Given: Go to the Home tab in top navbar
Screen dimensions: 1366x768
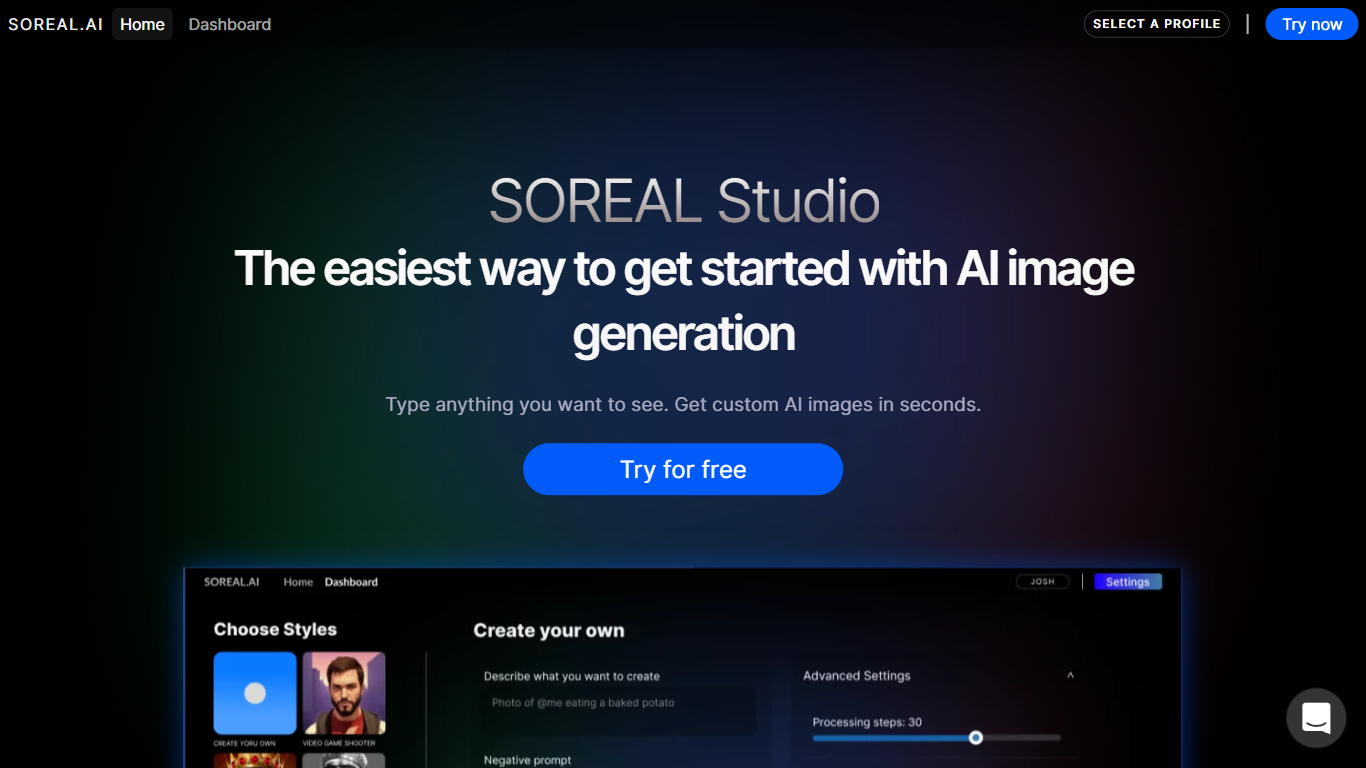Looking at the screenshot, I should [x=142, y=24].
